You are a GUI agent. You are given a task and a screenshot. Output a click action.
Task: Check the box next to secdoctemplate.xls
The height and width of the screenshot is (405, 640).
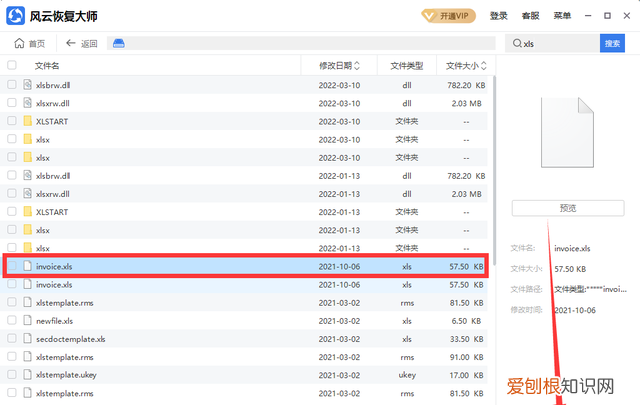click(12, 339)
